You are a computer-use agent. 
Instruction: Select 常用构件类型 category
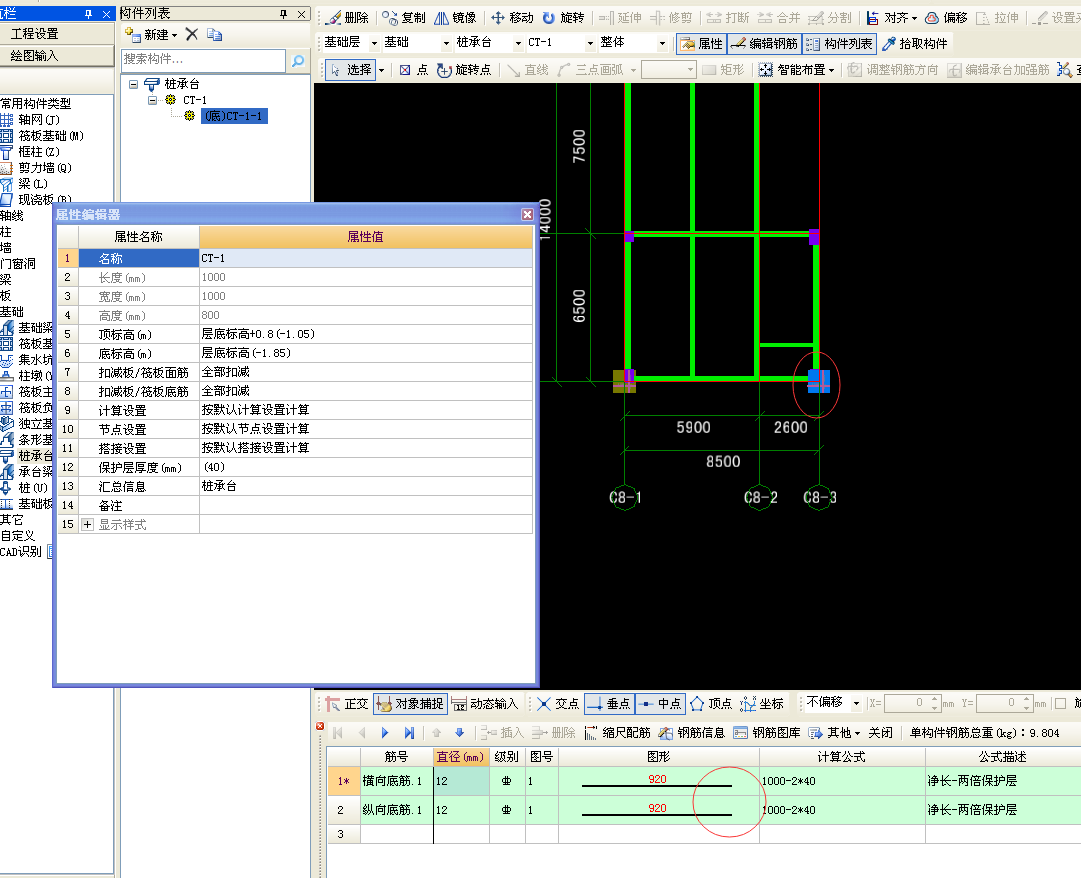click(x=36, y=103)
